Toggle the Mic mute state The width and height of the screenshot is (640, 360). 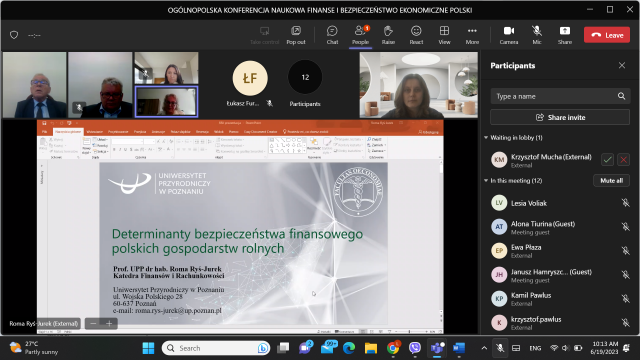pos(537,35)
